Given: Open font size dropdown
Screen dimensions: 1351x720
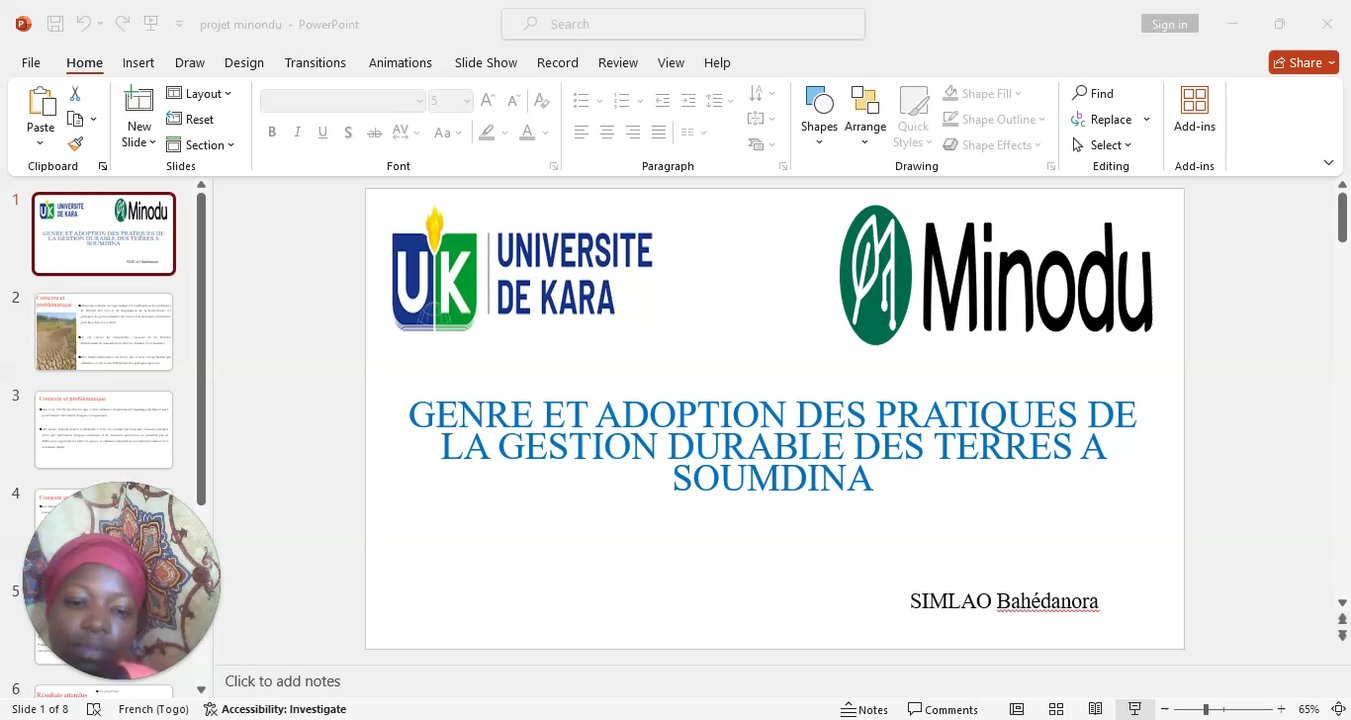Looking at the screenshot, I should (466, 101).
